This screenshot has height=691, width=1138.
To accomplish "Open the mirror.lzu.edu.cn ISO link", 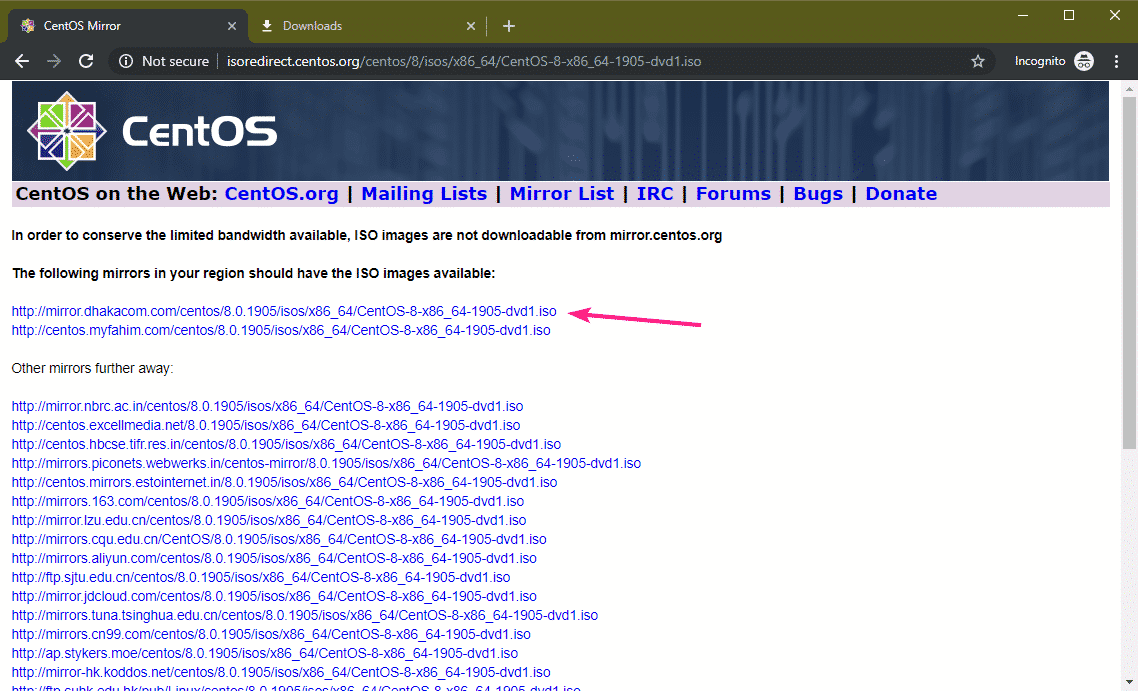I will click(269, 520).
